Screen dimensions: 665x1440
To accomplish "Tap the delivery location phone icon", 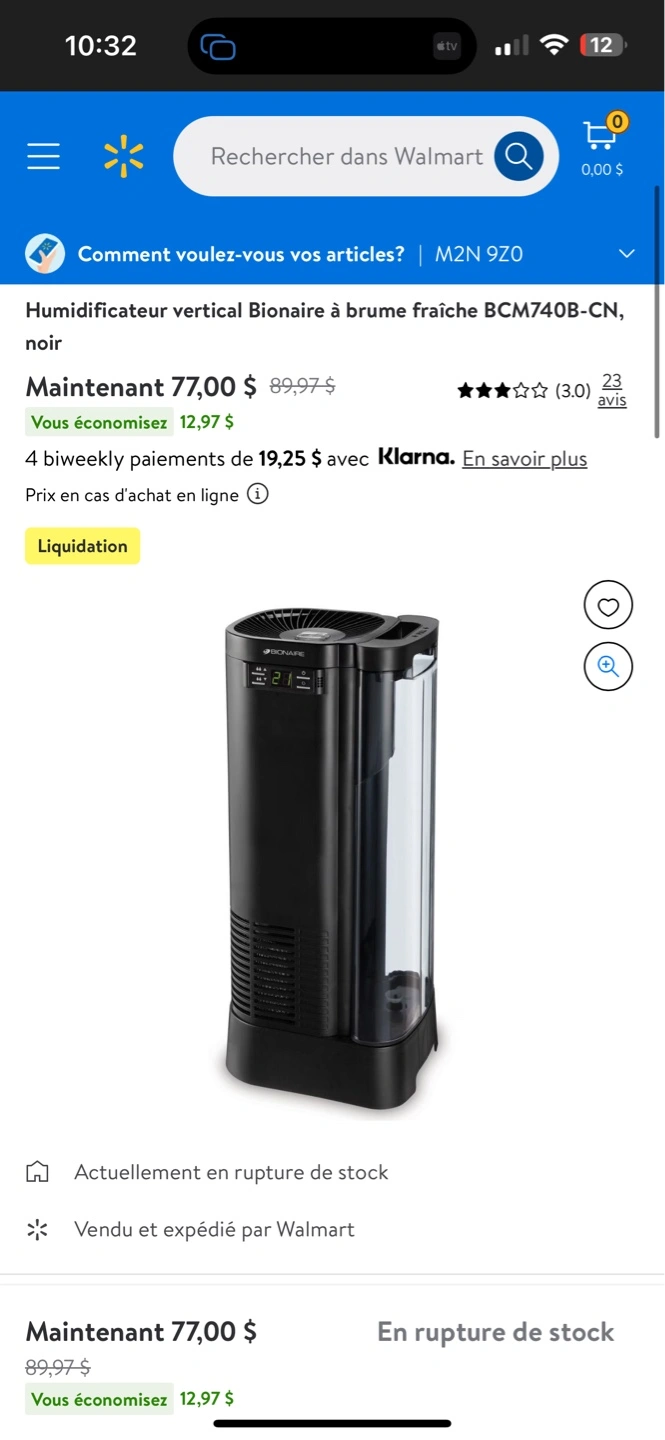I will pyautogui.click(x=45, y=254).
